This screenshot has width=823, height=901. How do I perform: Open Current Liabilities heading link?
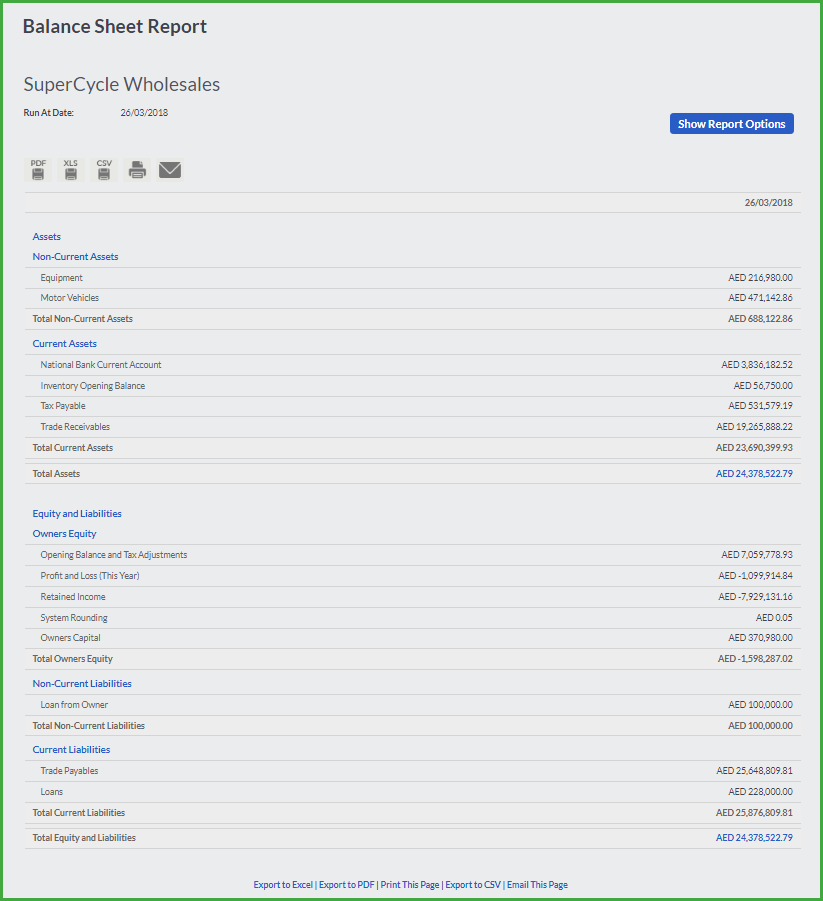(71, 750)
